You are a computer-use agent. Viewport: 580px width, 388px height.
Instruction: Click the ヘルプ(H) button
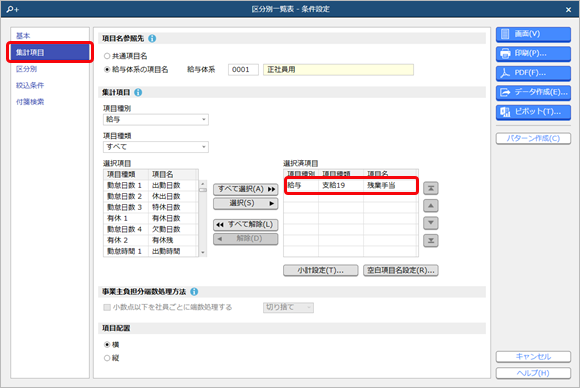click(533, 373)
